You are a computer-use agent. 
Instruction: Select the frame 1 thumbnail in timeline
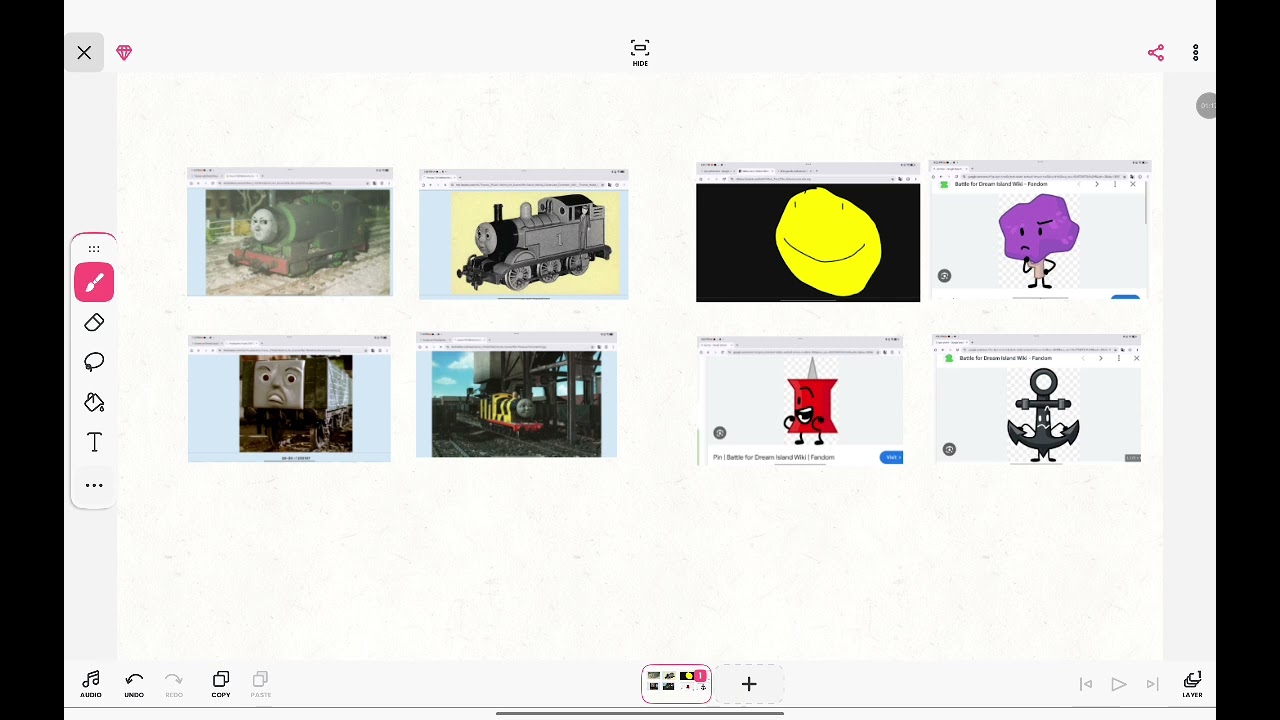coord(676,684)
